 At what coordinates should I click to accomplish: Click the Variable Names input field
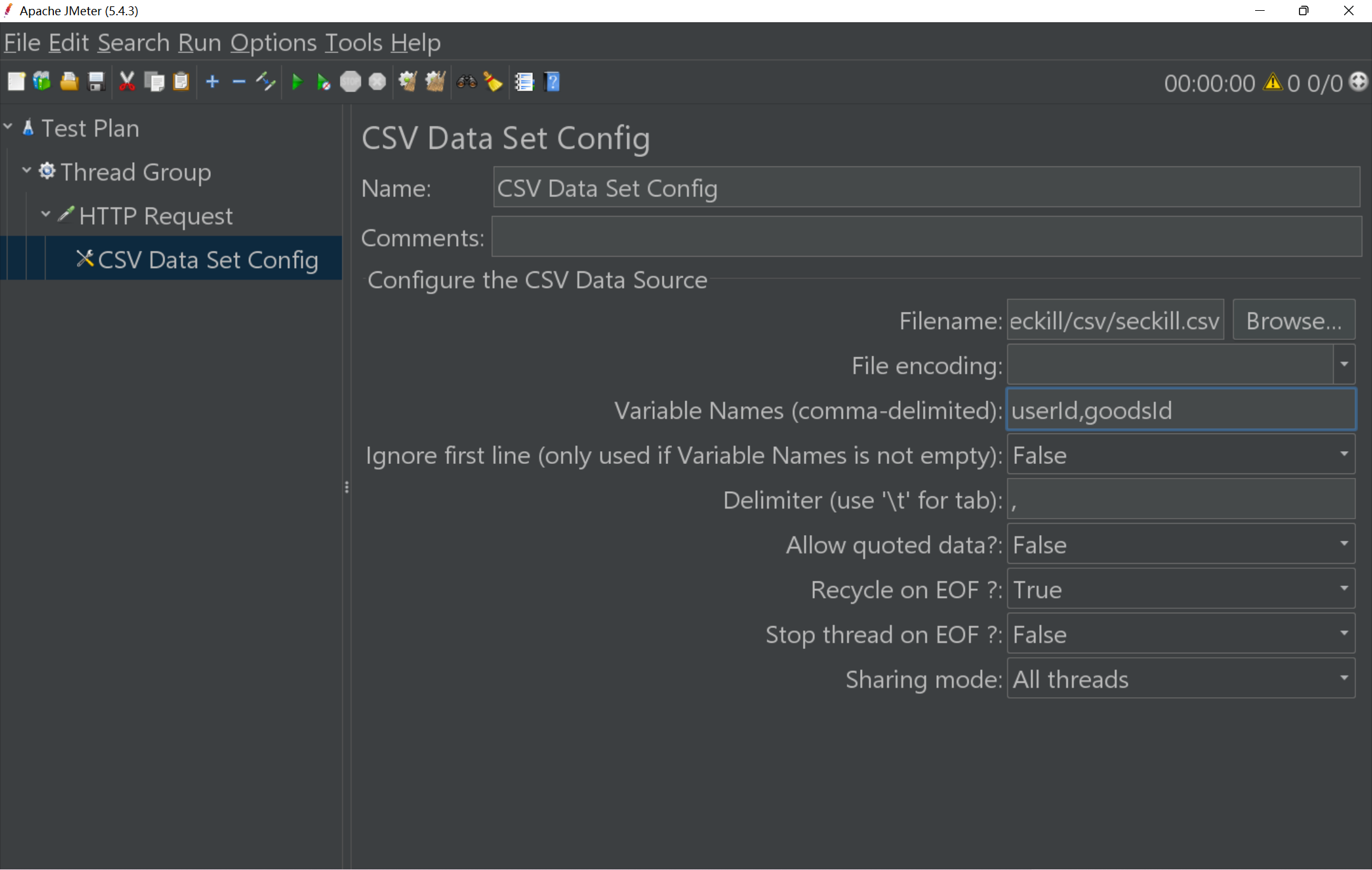pyautogui.click(x=1181, y=410)
